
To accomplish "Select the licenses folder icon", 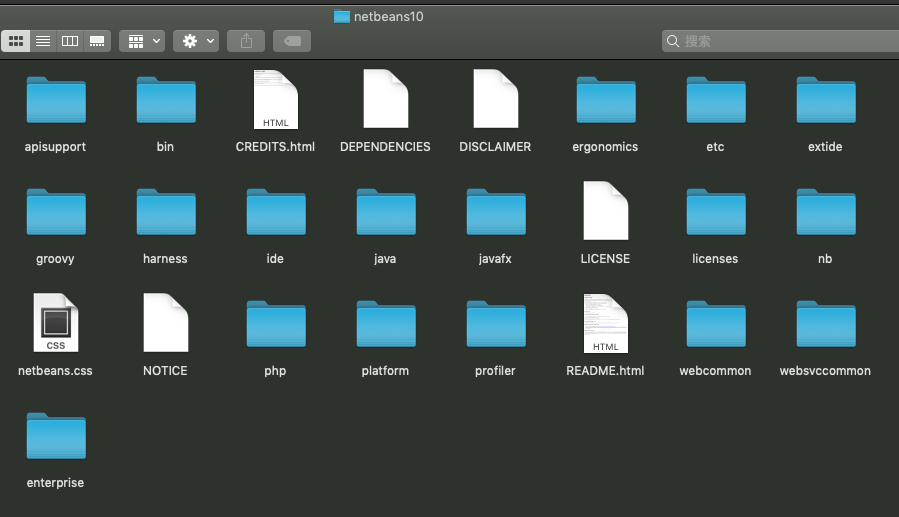I will pyautogui.click(x=716, y=212).
